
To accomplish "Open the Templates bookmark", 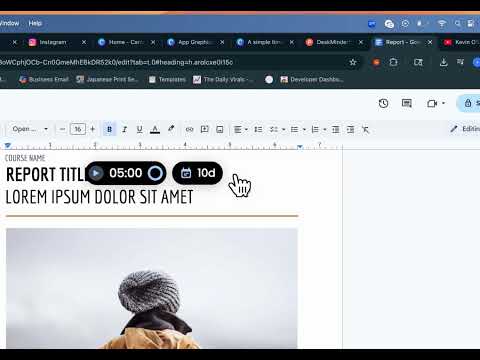I will (167, 79).
